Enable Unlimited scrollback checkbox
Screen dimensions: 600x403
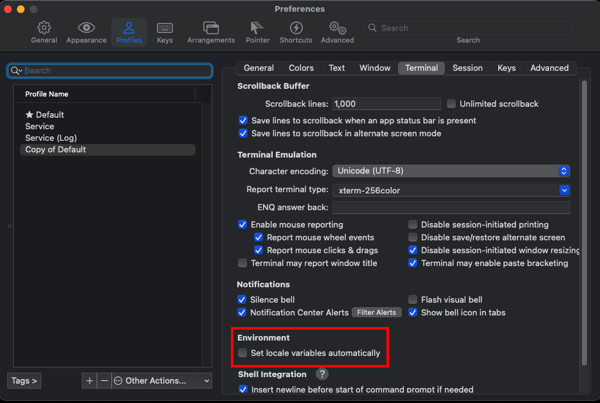point(451,104)
